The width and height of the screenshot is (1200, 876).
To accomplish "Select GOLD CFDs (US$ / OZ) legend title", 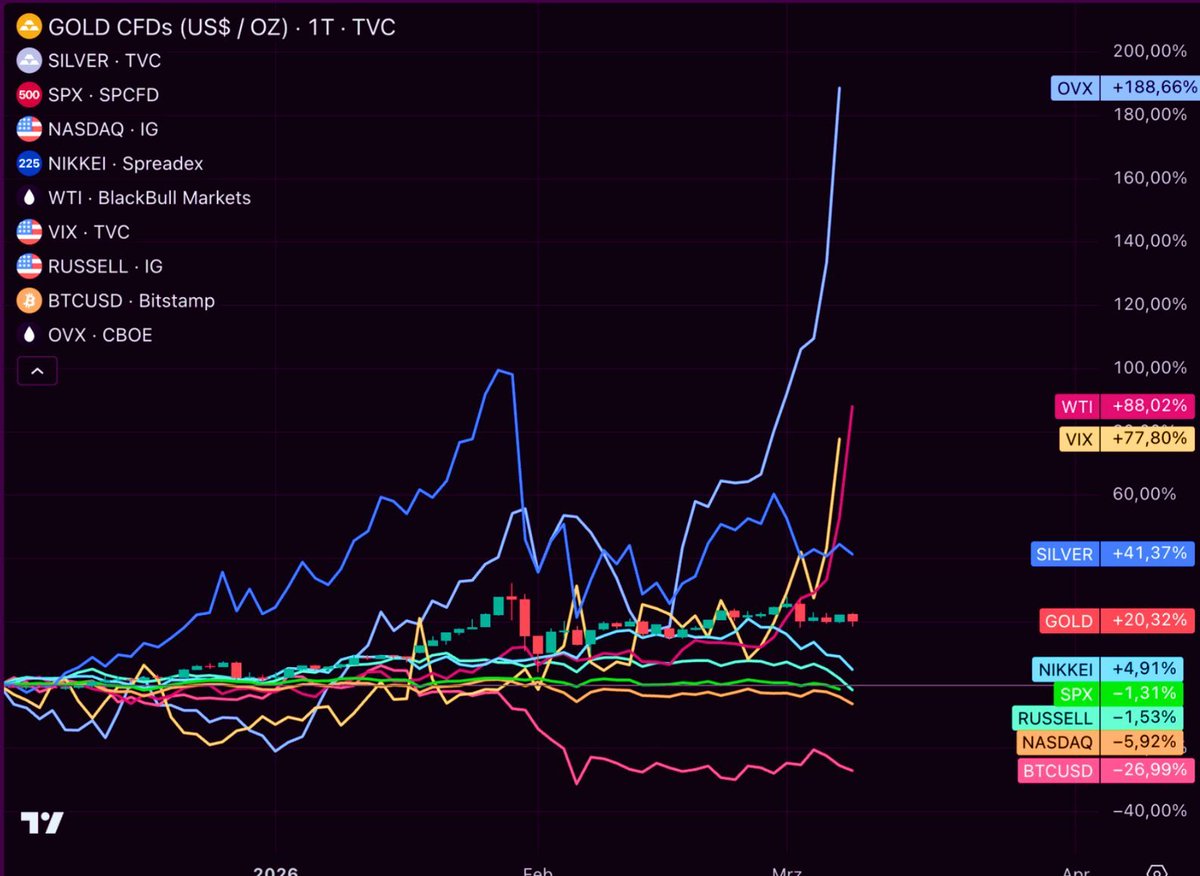I will pyautogui.click(x=223, y=27).
